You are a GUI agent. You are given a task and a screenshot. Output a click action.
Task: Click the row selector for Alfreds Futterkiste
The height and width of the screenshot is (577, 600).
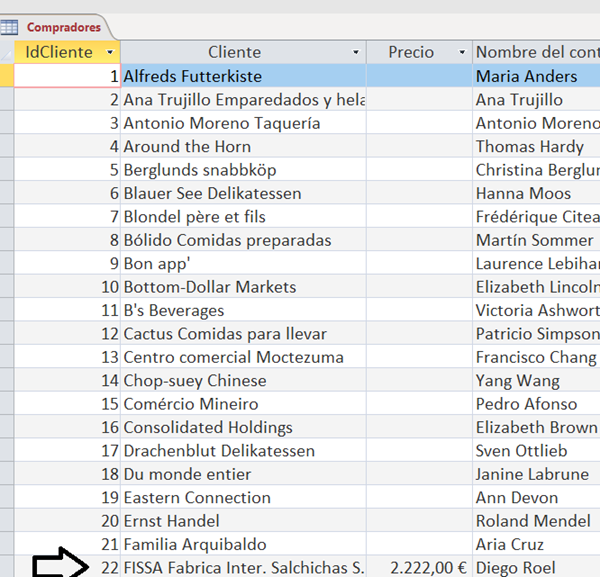(x=7, y=76)
